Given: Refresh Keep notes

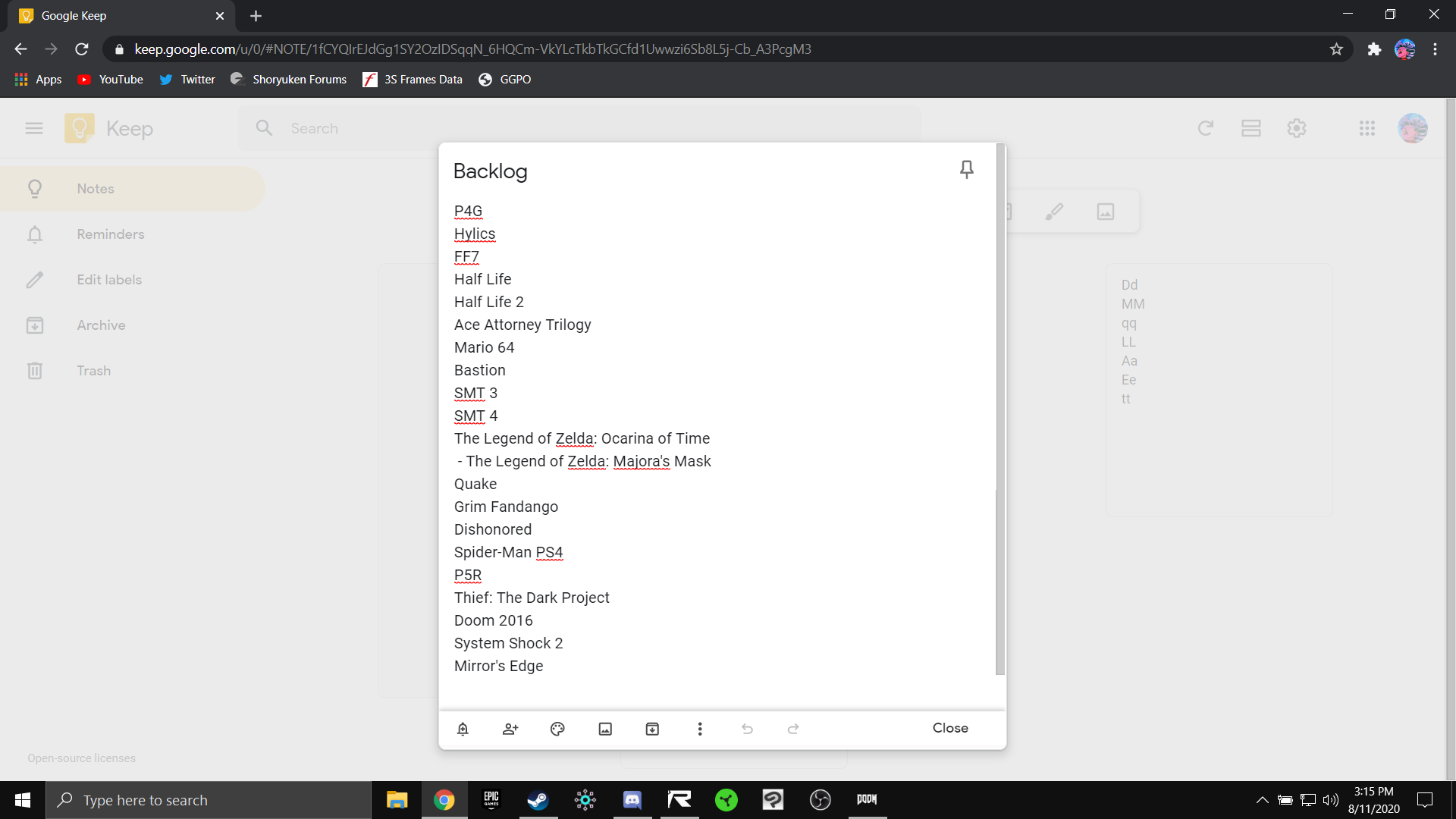Looking at the screenshot, I should pyautogui.click(x=1206, y=128).
